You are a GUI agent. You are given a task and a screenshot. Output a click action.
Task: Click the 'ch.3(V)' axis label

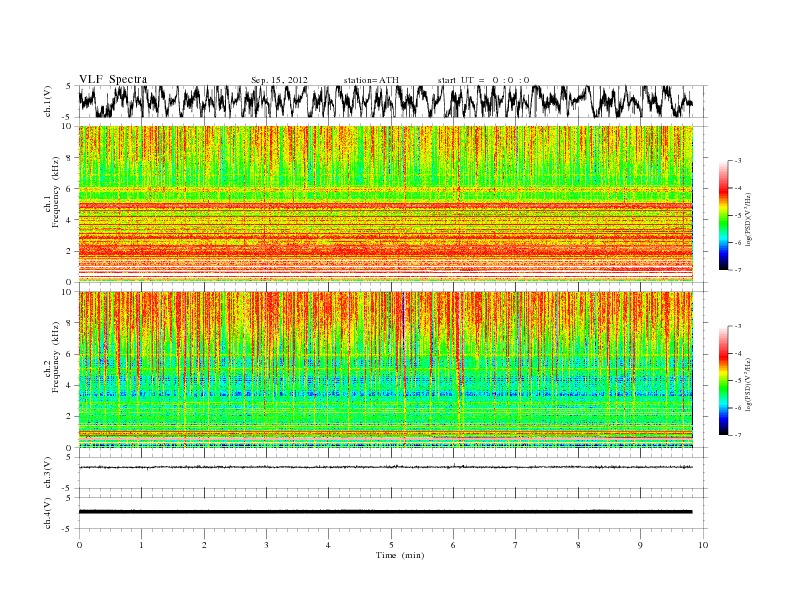(x=48, y=473)
